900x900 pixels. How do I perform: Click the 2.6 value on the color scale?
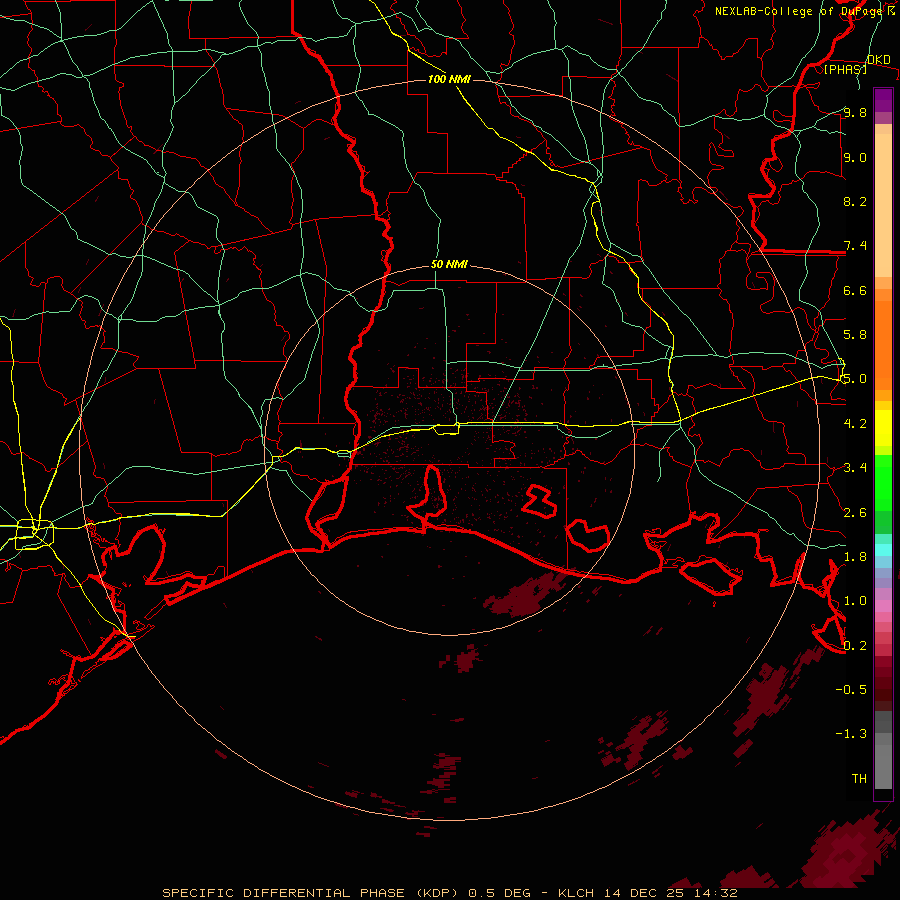pos(855,512)
